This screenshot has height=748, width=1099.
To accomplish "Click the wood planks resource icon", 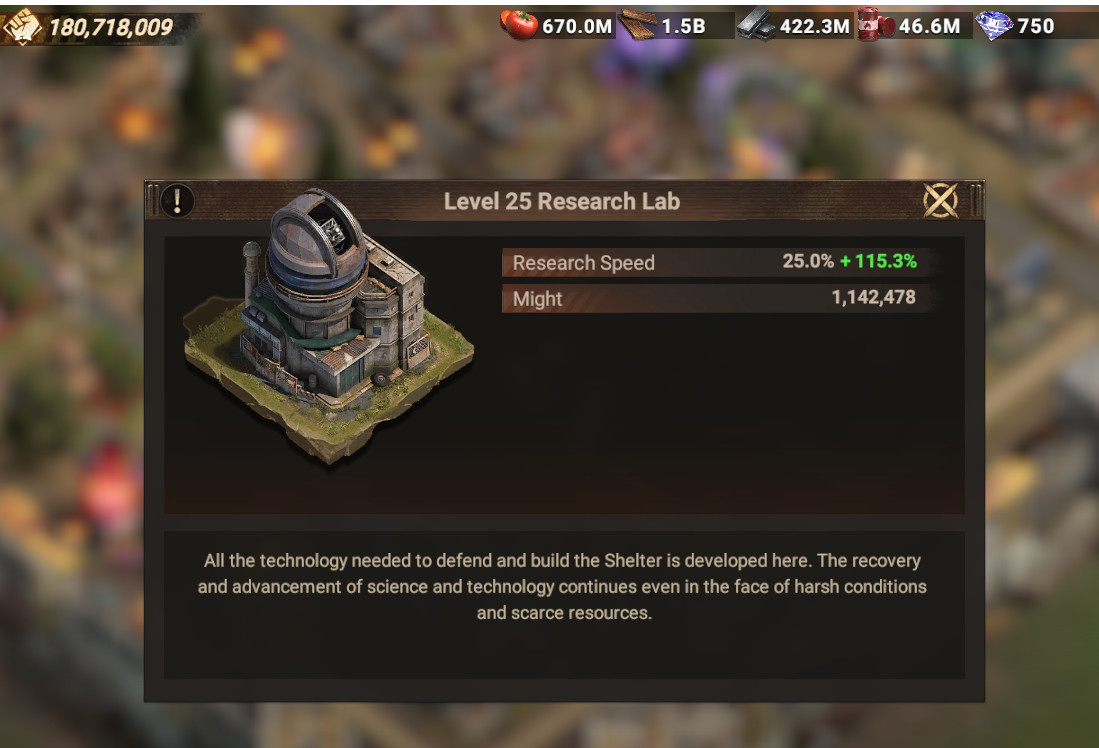I will 638,25.
